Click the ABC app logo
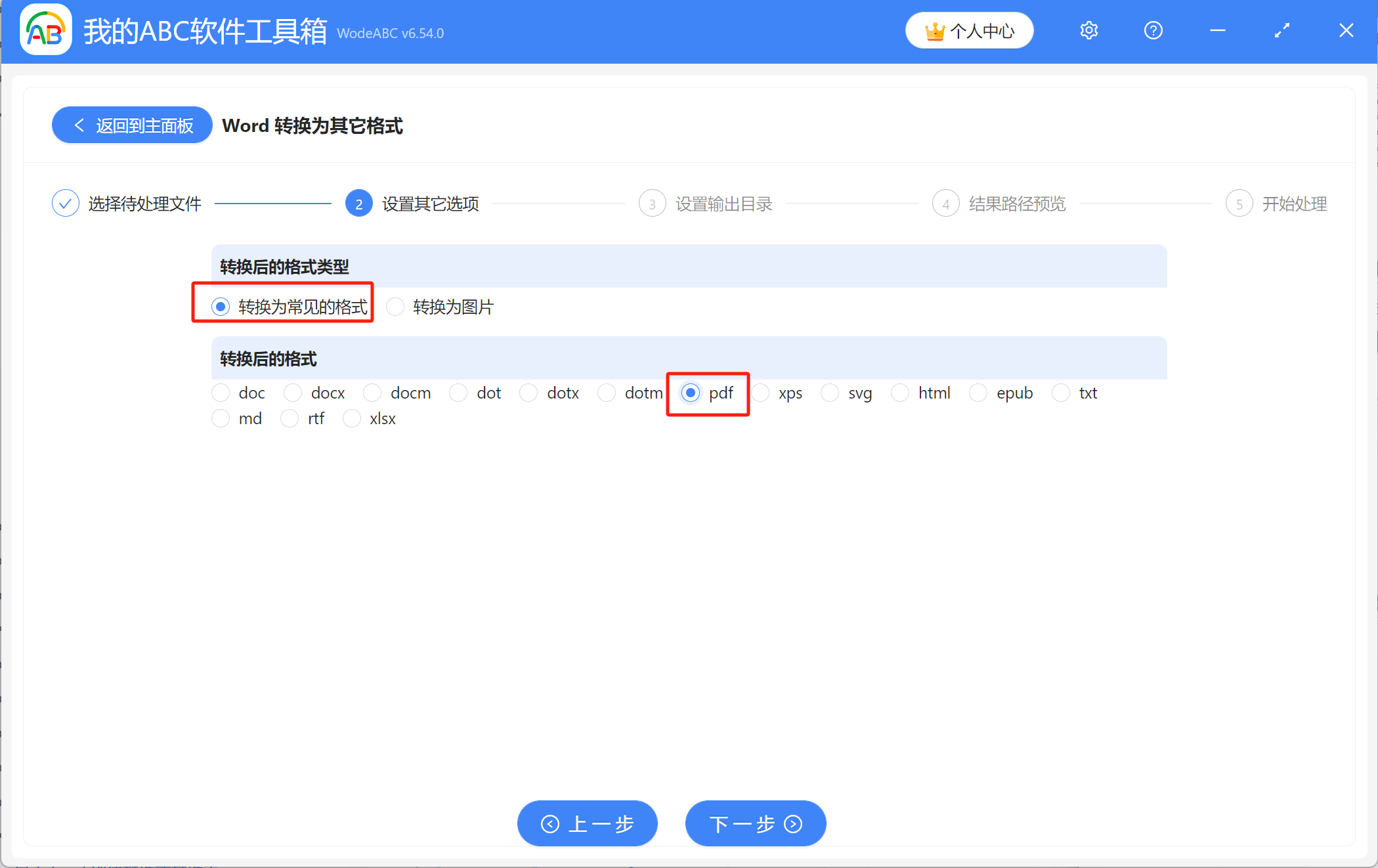The width and height of the screenshot is (1378, 868). coord(45,30)
